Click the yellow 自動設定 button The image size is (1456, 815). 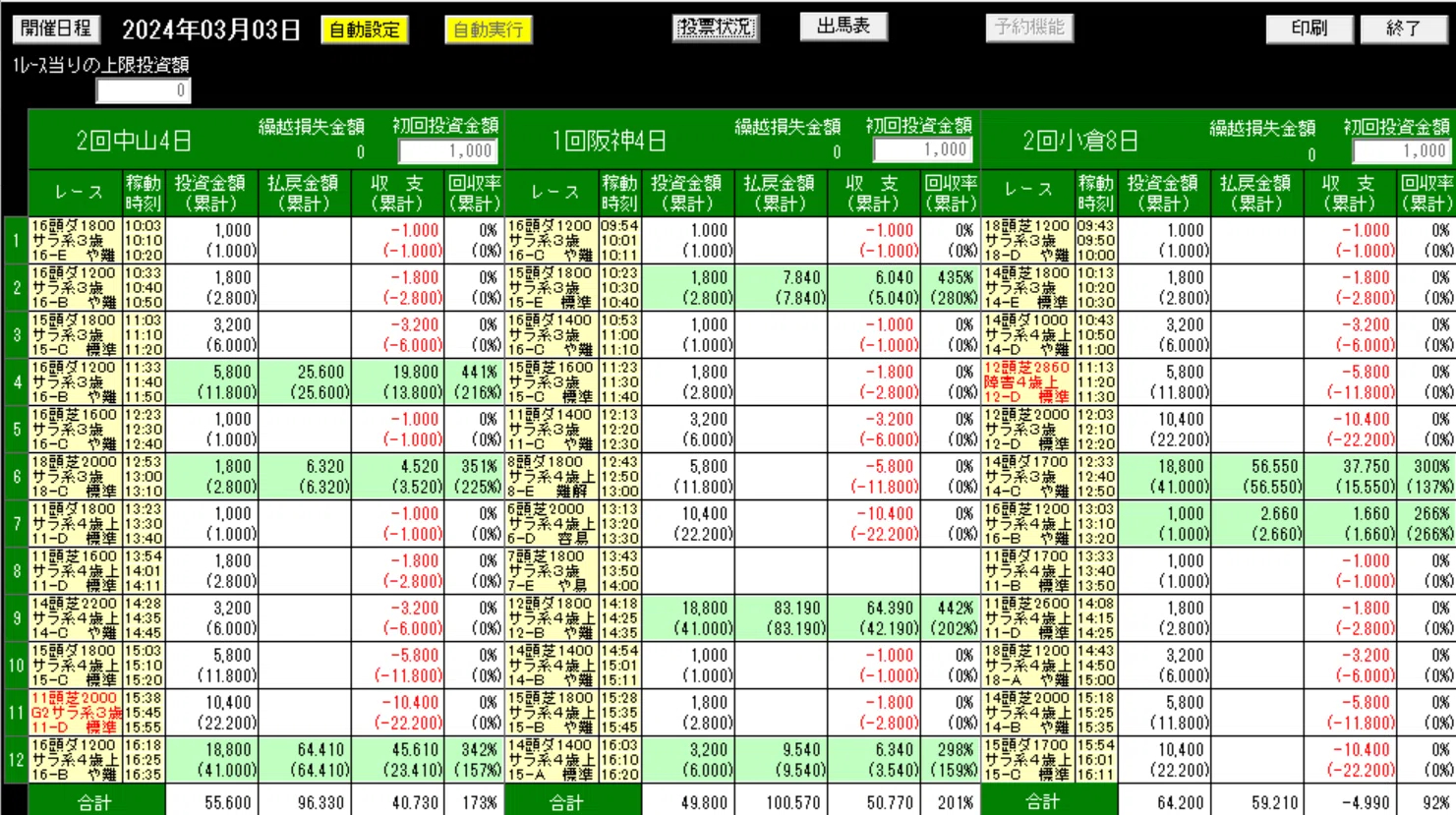[x=365, y=29]
